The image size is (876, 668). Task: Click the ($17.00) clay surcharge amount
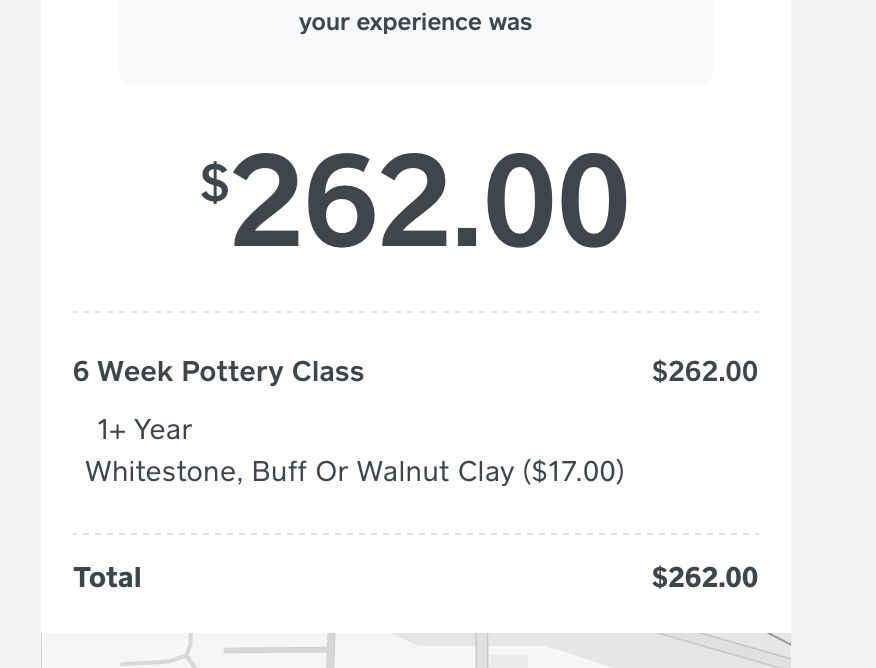(574, 471)
